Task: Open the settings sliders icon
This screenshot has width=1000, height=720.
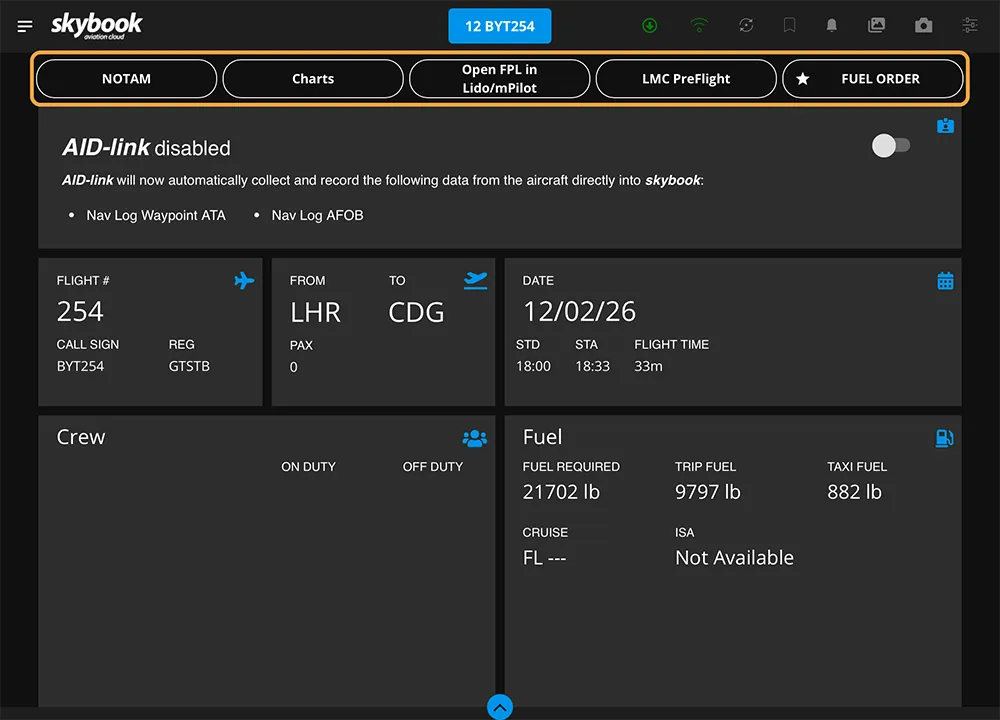Action: click(970, 26)
